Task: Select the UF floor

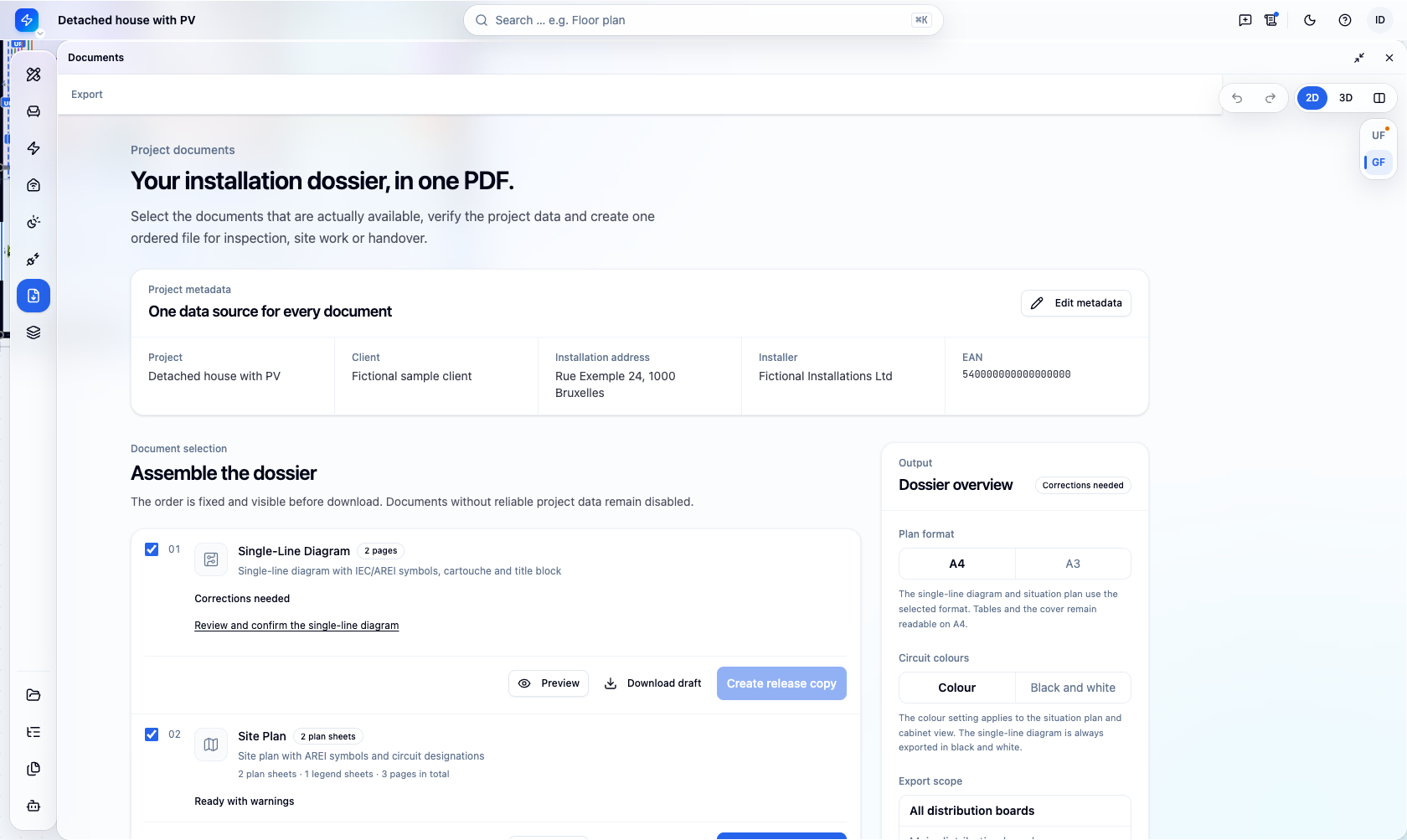Action: [1379, 136]
